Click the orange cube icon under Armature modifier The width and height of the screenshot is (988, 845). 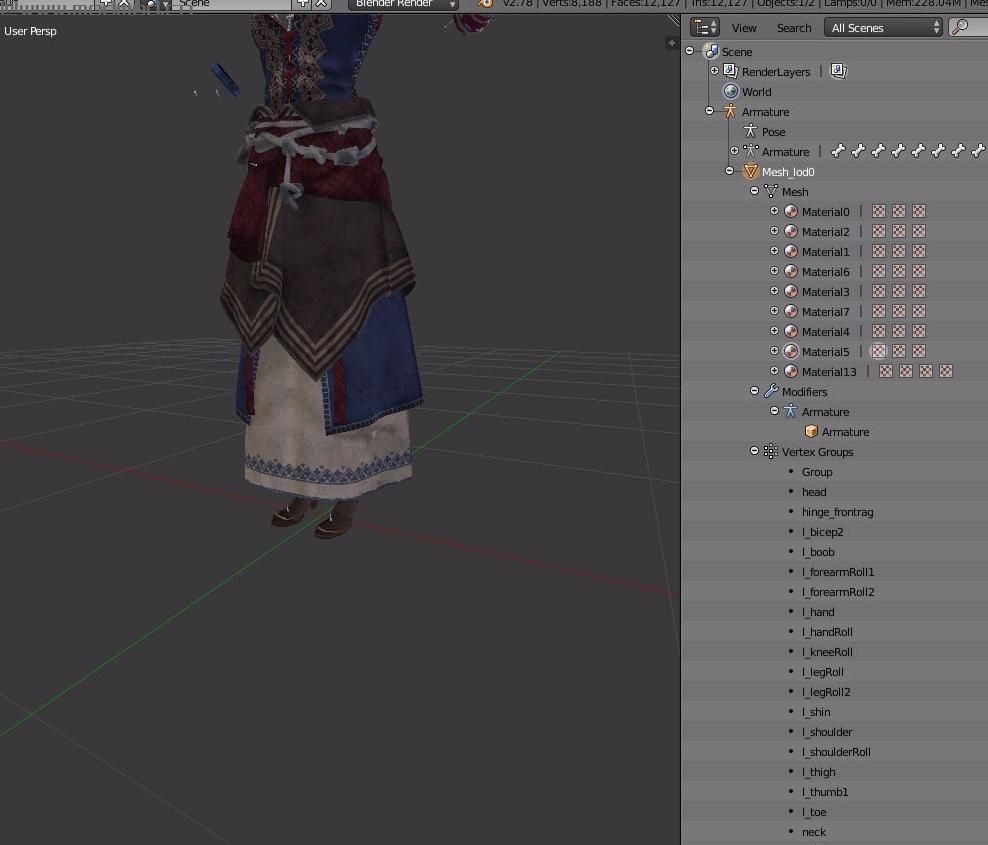coord(811,432)
